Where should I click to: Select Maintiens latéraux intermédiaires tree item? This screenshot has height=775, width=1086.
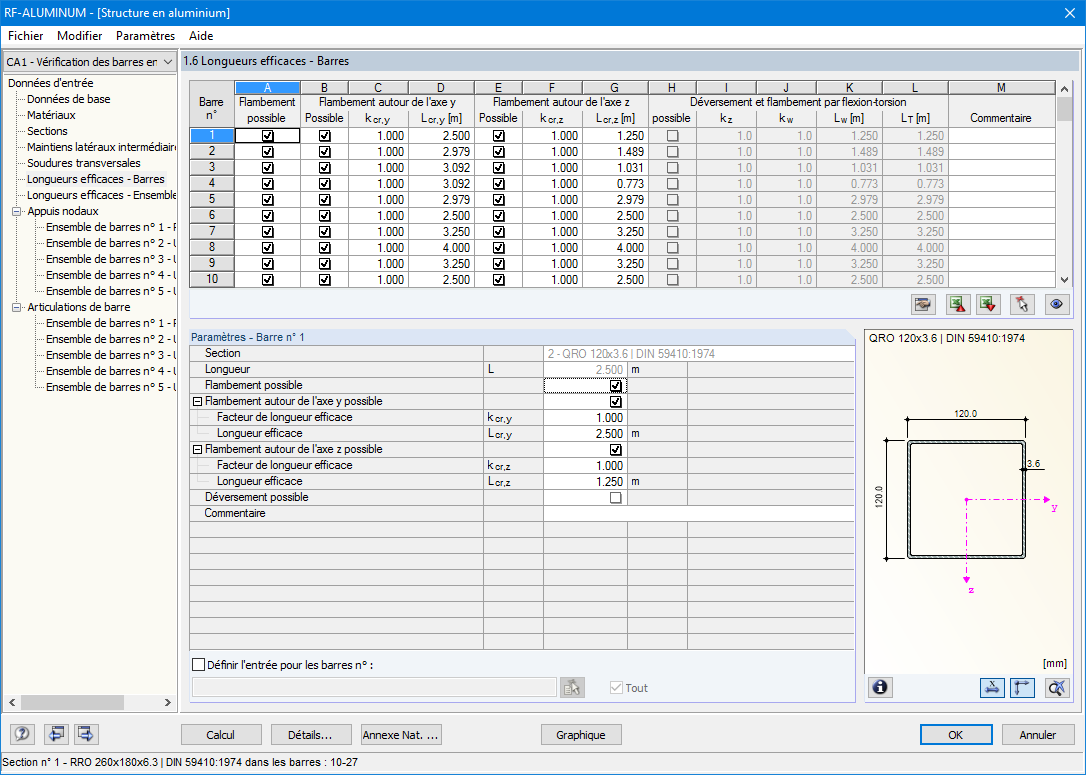coord(101,147)
